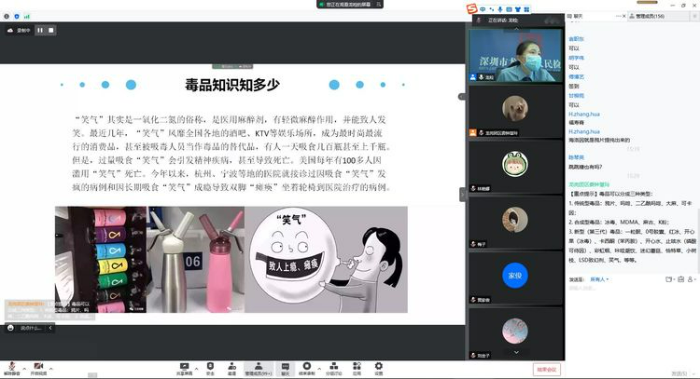Toggle the chat panel icon
Viewport: 700px width, 379px height.
click(285, 368)
